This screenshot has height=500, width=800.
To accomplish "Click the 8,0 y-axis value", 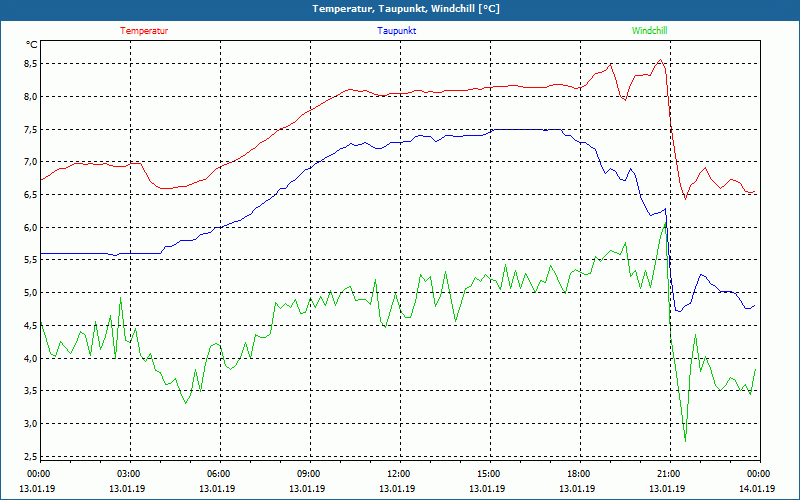I will click(x=30, y=96).
